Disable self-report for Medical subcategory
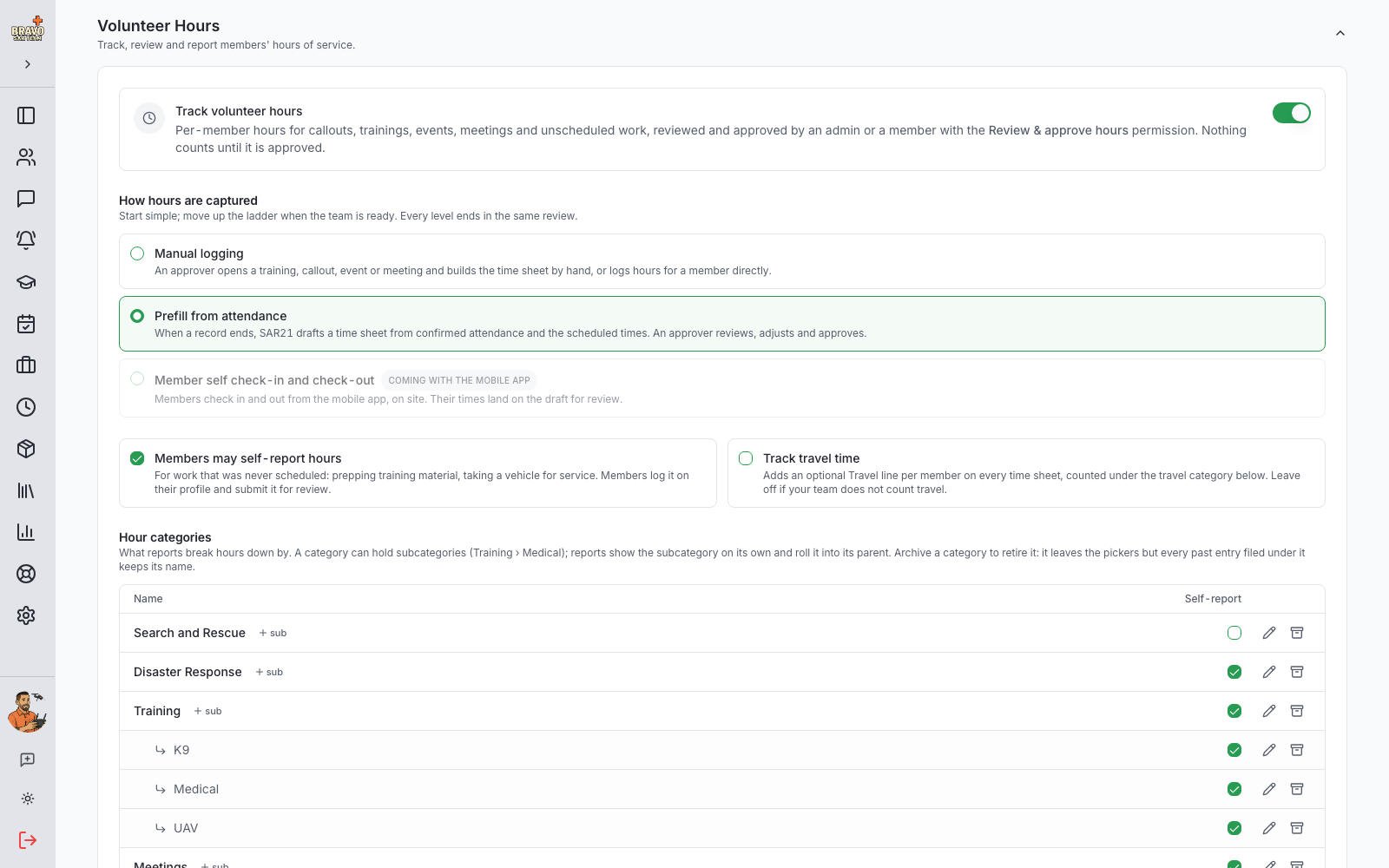The image size is (1389, 868). (1234, 789)
